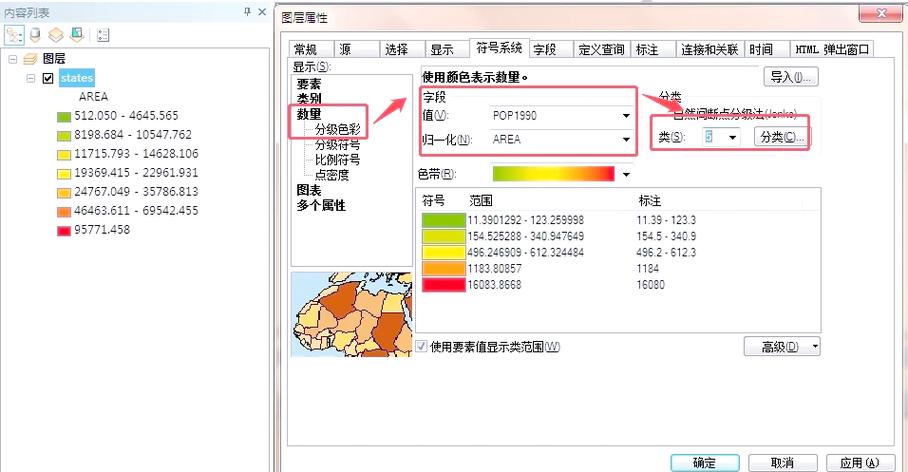908x472 pixels.
Task: Open the 色带 color ramp dropdown
Action: pyautogui.click(x=626, y=174)
